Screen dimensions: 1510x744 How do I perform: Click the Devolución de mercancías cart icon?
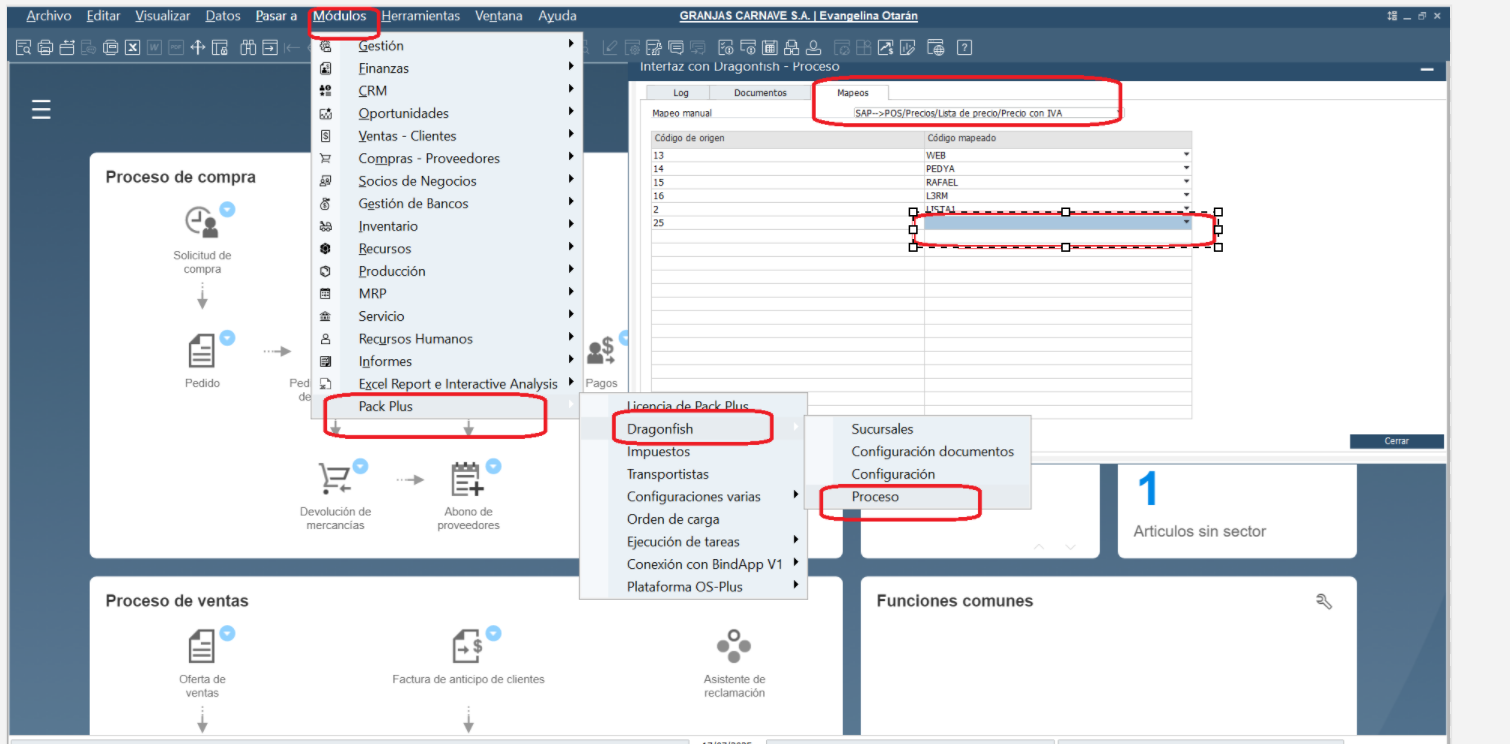(335, 478)
